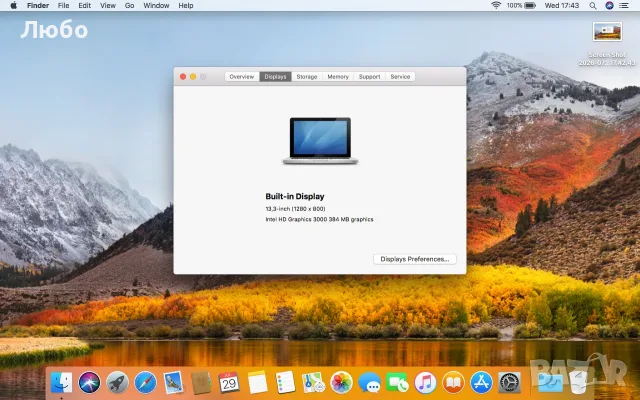Image resolution: width=640 pixels, height=400 pixels.
Task: Open Safari compass icon in Dock
Action: 145,383
